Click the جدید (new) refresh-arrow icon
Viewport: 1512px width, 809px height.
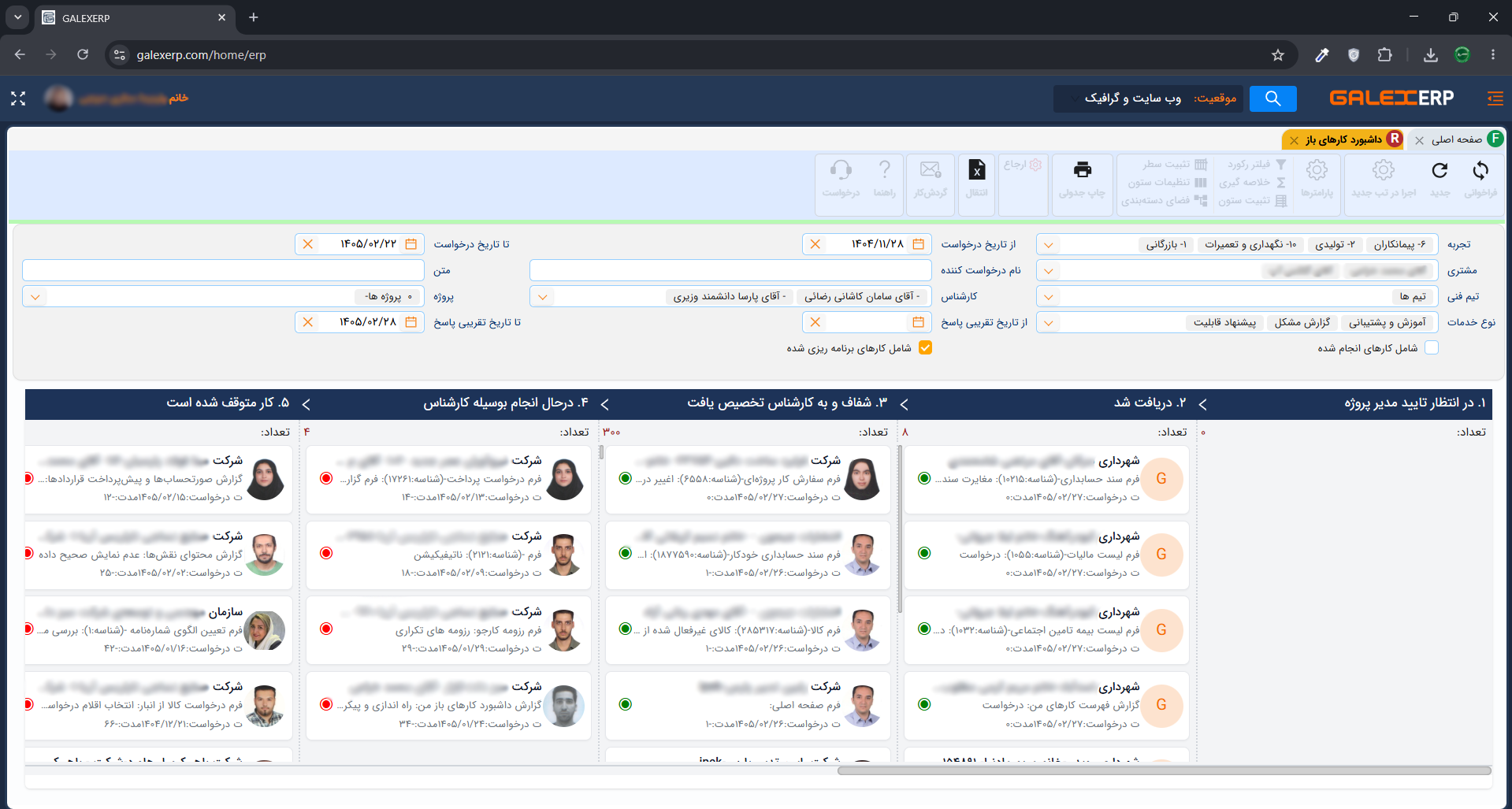point(1440,170)
